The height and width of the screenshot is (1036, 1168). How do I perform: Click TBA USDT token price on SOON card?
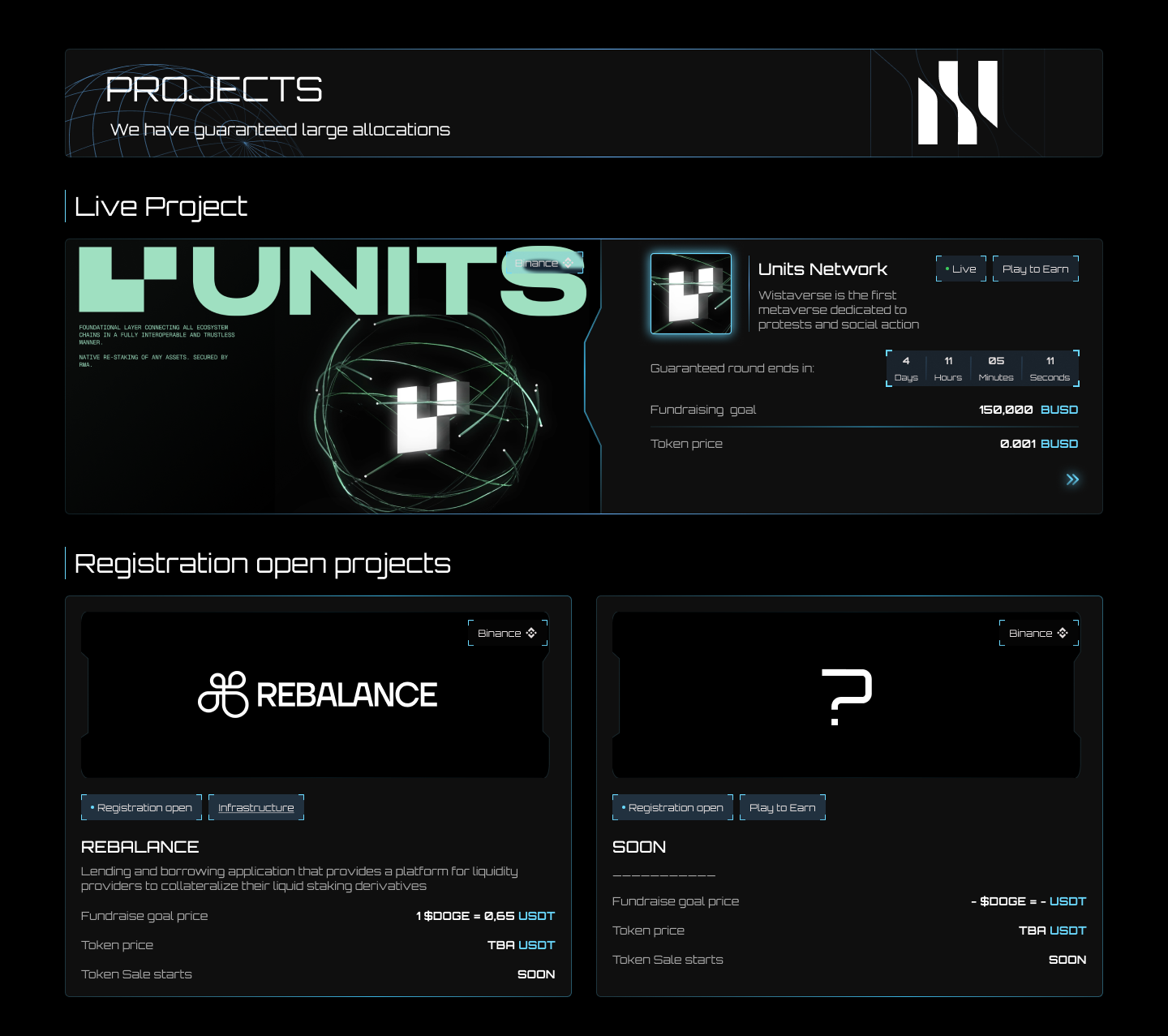(x=1052, y=931)
